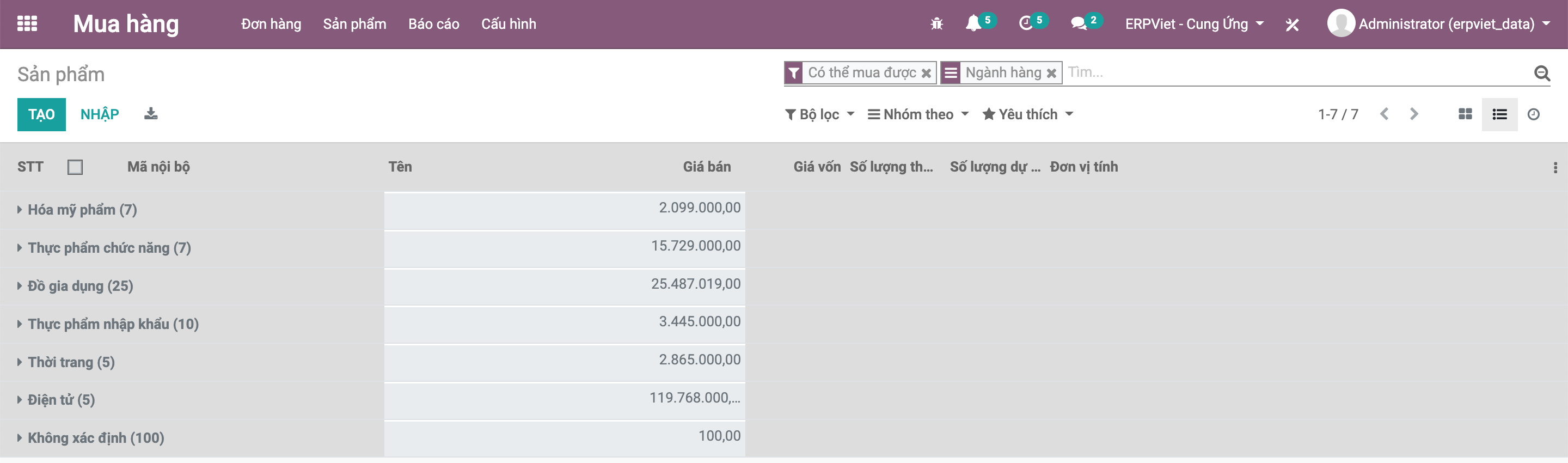
Task: Click the '1-7 / 7' pager counter
Action: (1338, 114)
